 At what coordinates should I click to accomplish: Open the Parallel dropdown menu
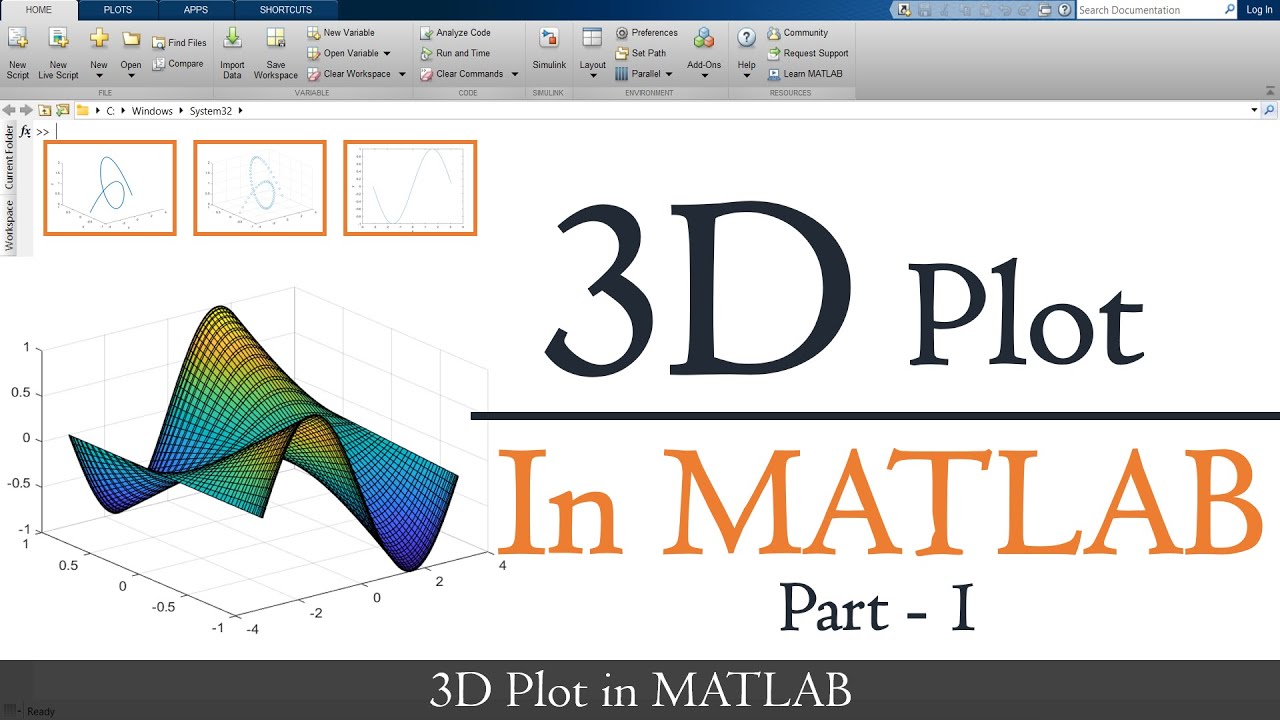pos(668,74)
